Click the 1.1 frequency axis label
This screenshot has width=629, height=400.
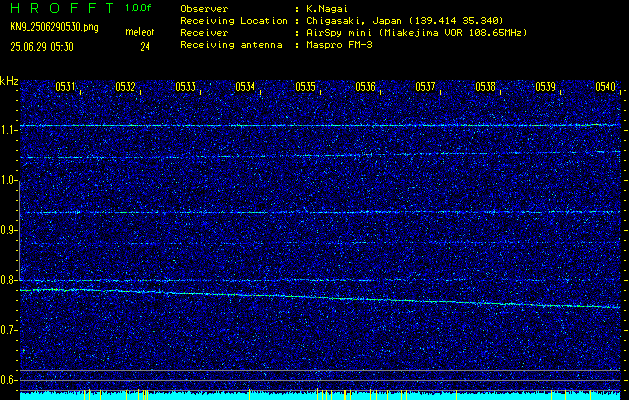pos(9,130)
